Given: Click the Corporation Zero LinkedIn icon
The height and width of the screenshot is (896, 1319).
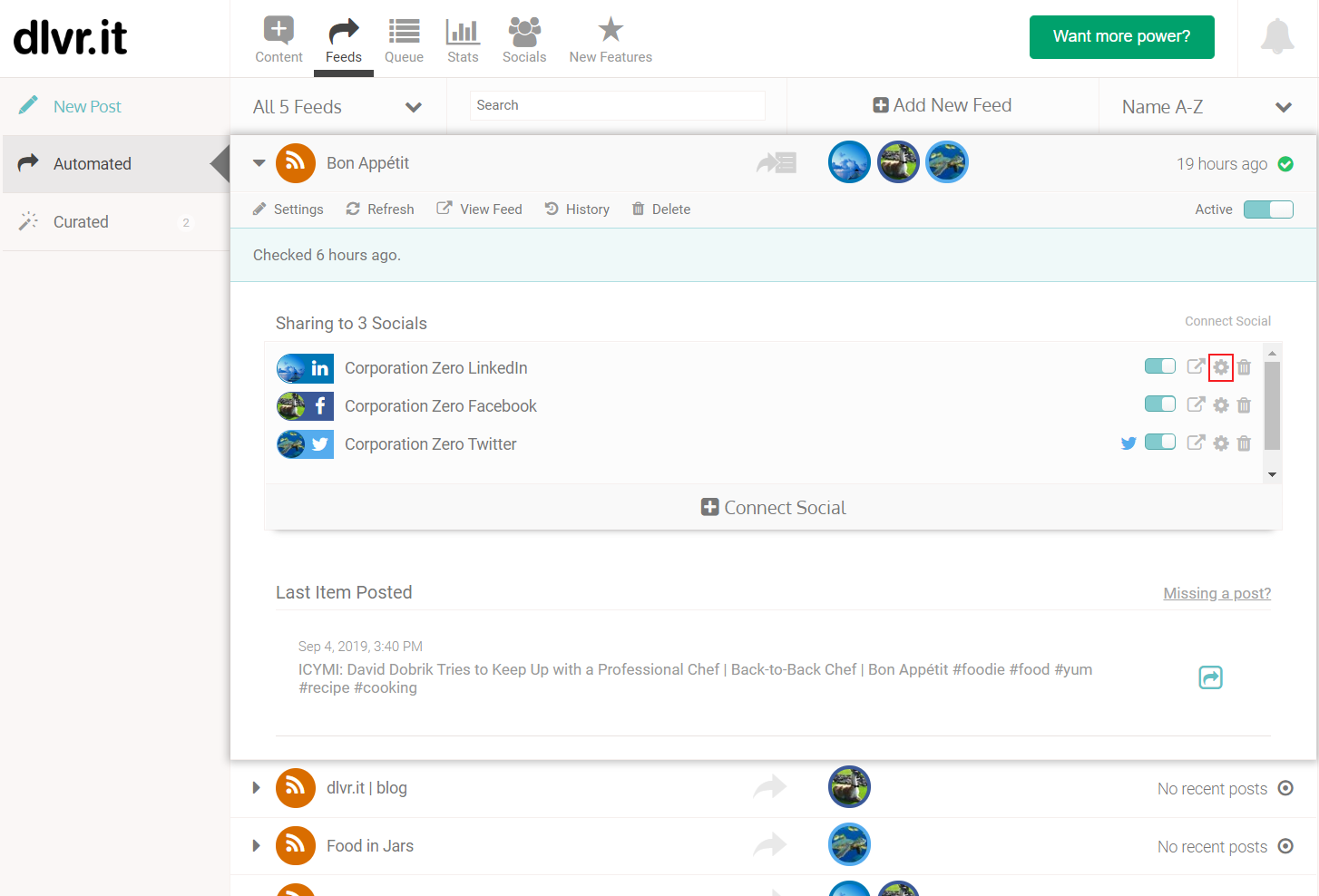Looking at the screenshot, I should click(x=305, y=368).
